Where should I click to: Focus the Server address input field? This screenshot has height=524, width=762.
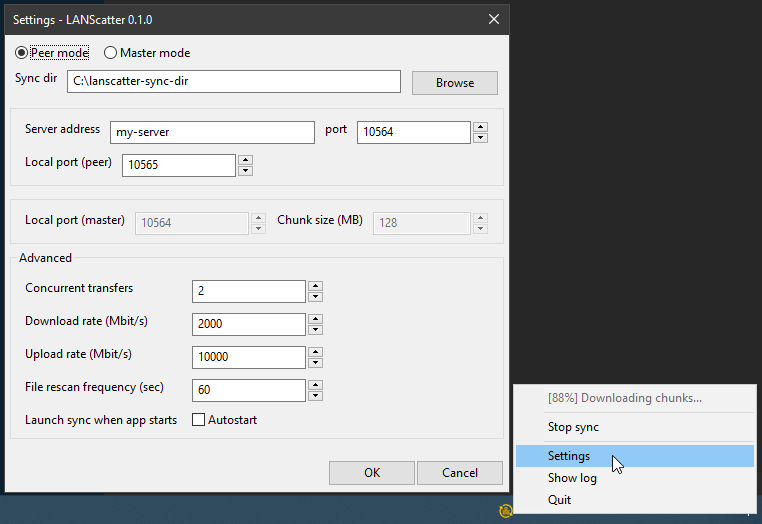pos(212,132)
